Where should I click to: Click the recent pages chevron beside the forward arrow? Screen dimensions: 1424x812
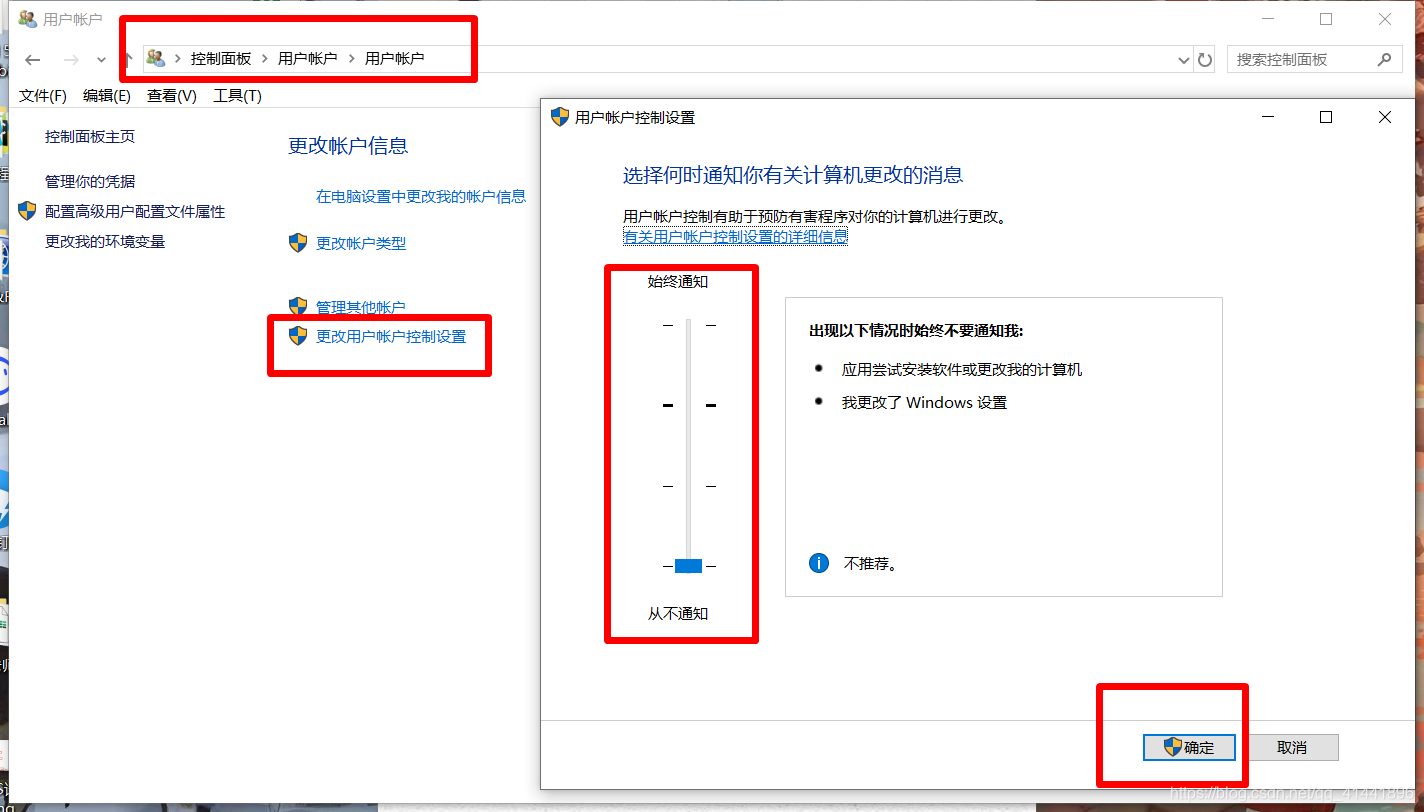101,59
